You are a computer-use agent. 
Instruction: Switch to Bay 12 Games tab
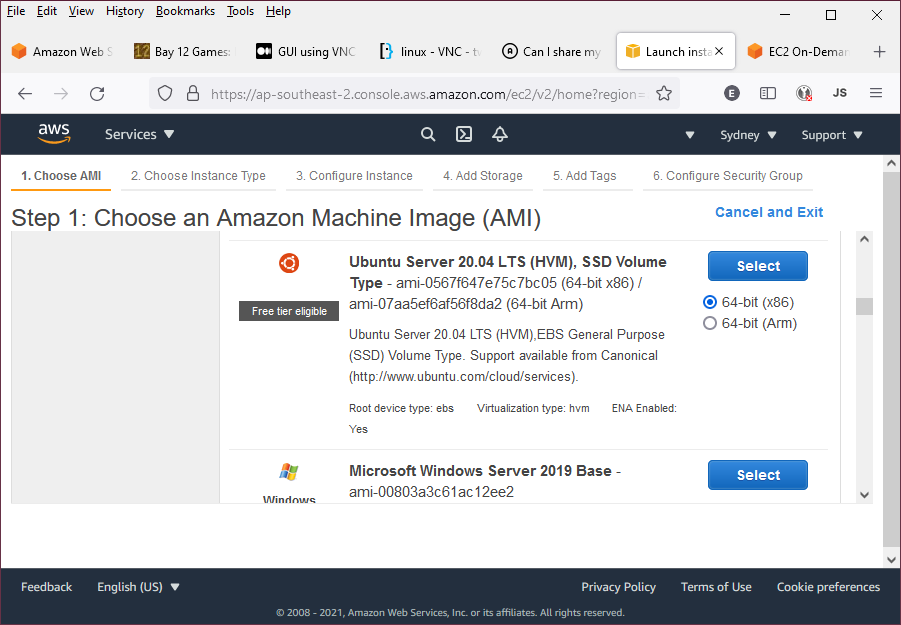pyautogui.click(x=183, y=52)
